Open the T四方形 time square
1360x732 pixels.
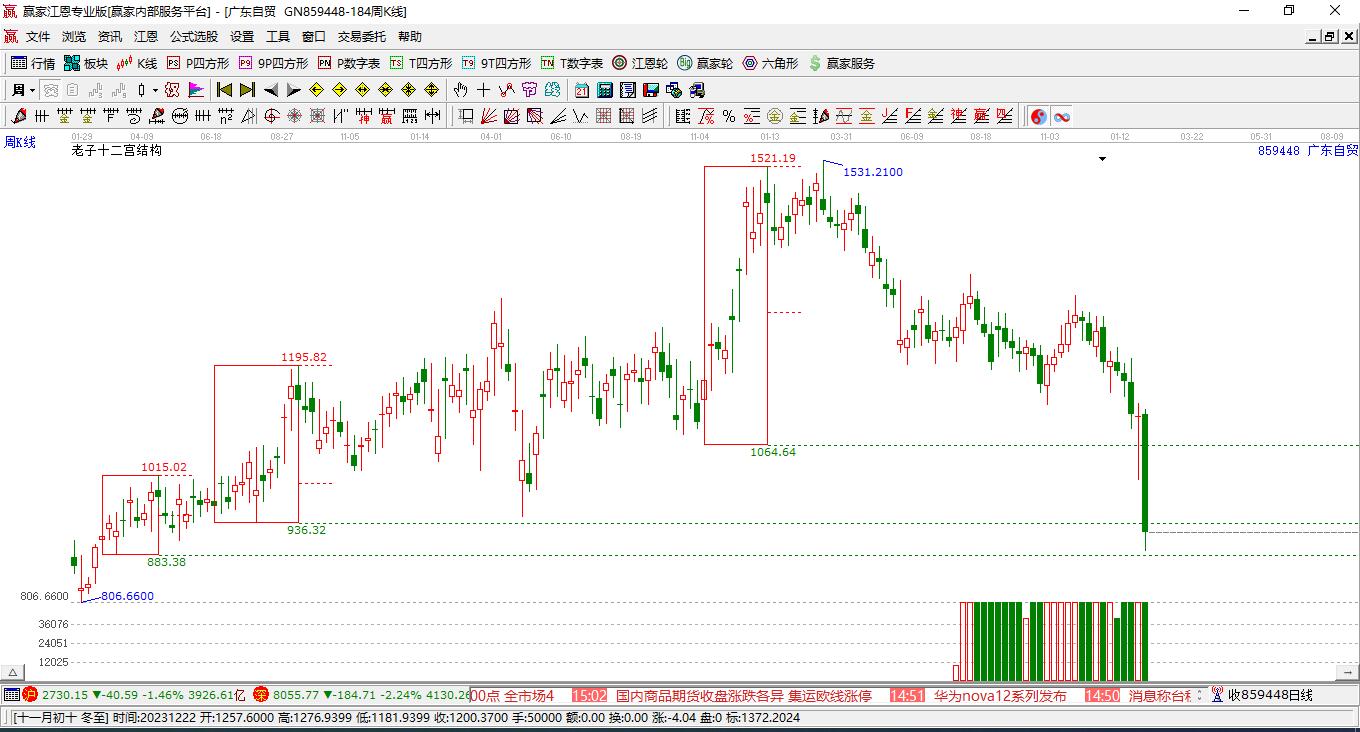click(421, 63)
